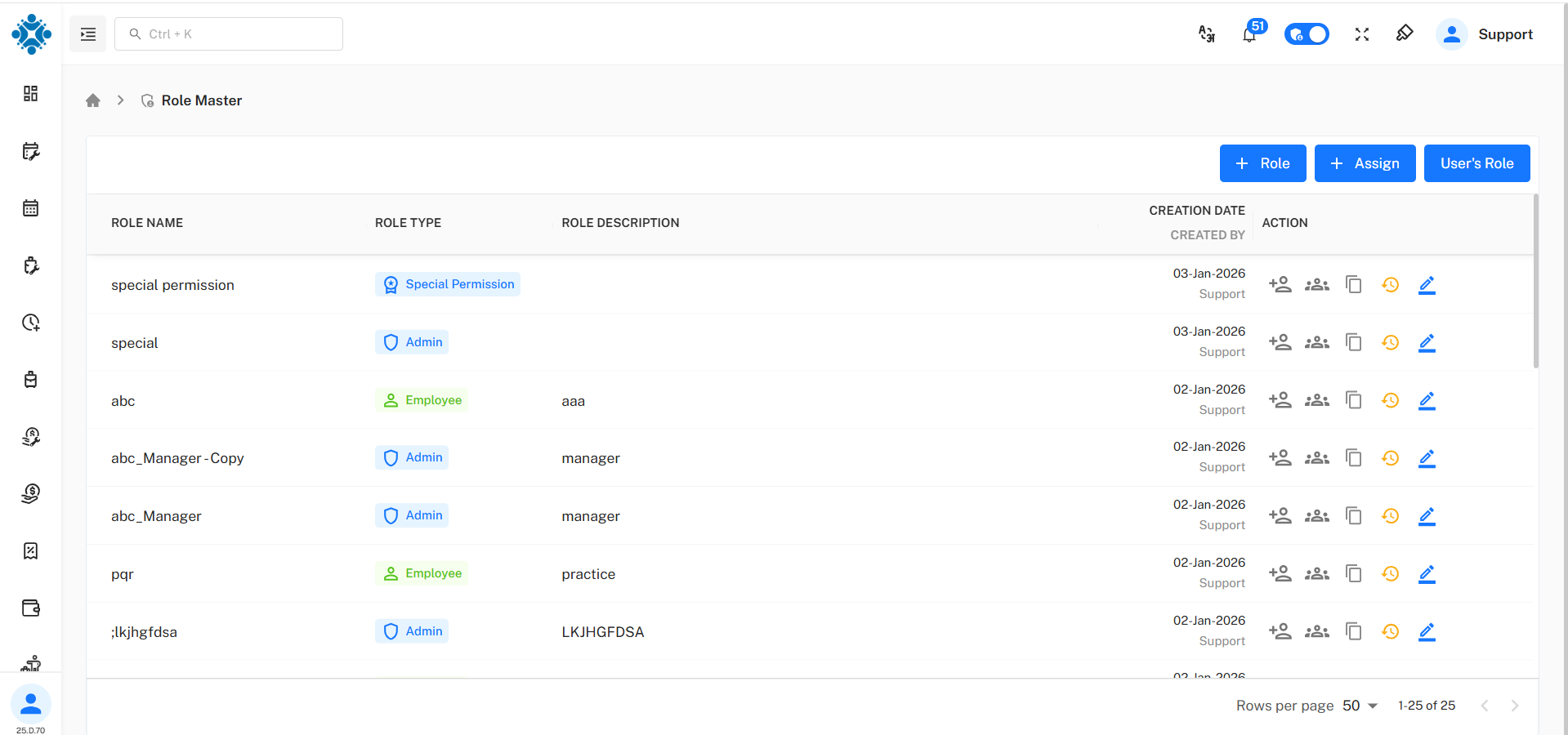Image resolution: width=1568 pixels, height=735 pixels.
Task: Click add-user icon for abc role
Action: [x=1280, y=400]
